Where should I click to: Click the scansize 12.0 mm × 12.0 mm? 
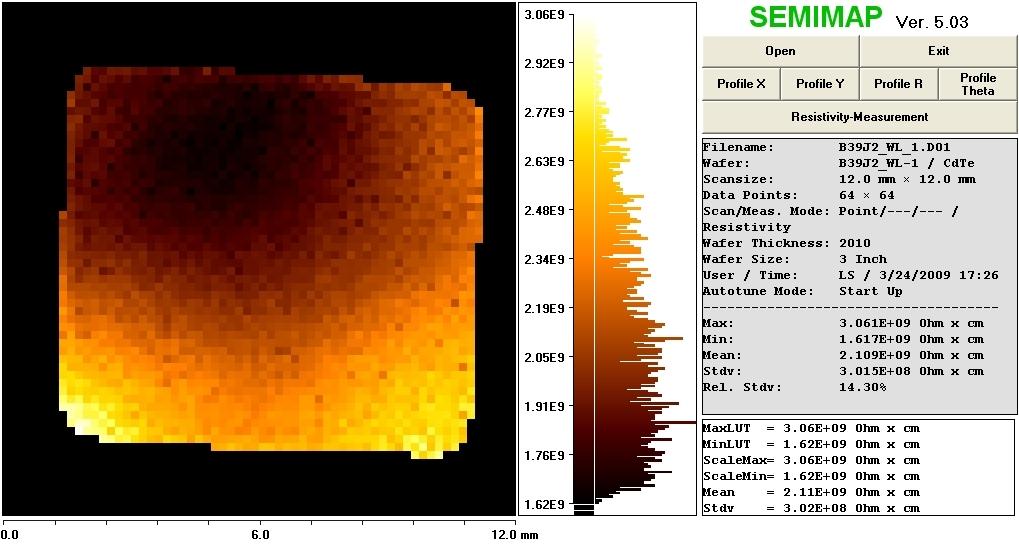coord(907,179)
